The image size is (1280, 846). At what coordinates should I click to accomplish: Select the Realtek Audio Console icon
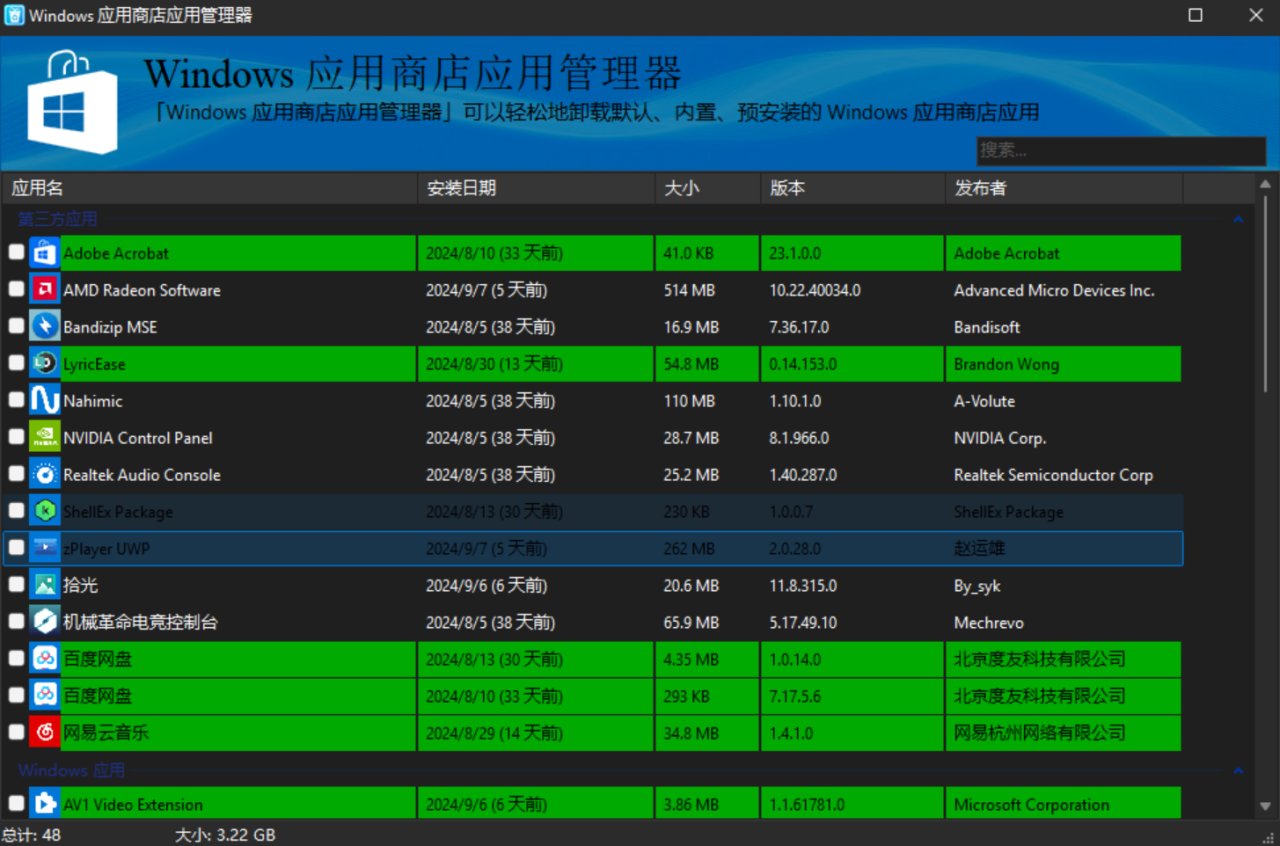point(44,475)
